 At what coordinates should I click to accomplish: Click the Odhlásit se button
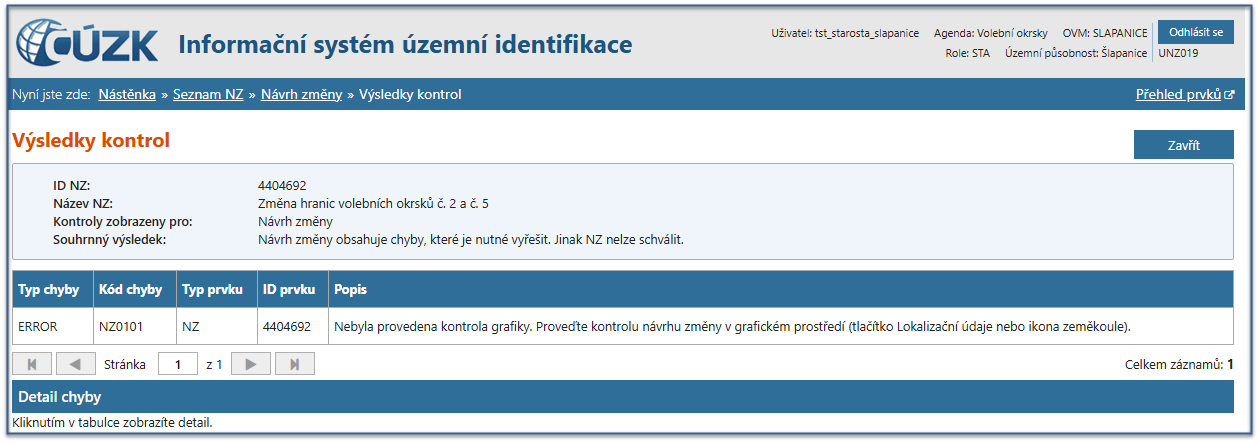tap(1195, 32)
